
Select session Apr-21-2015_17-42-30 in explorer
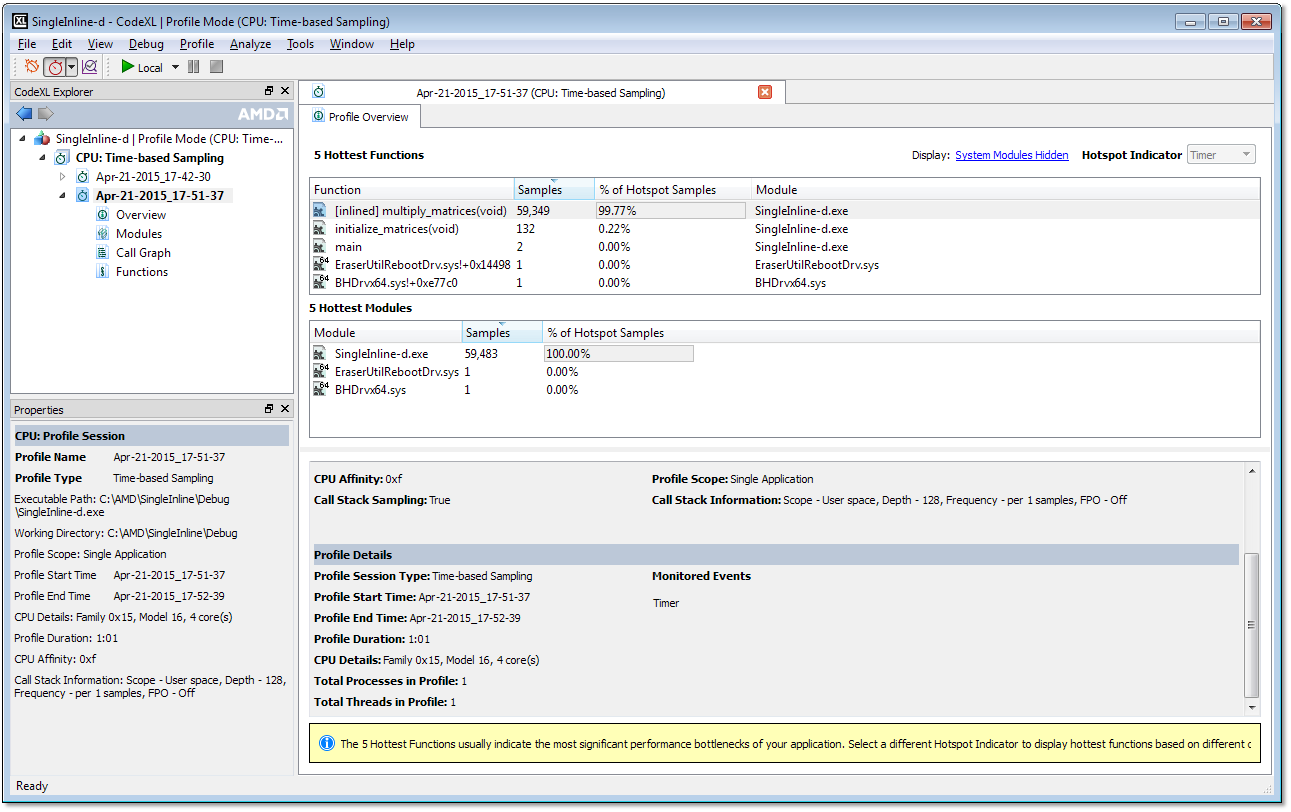click(153, 177)
